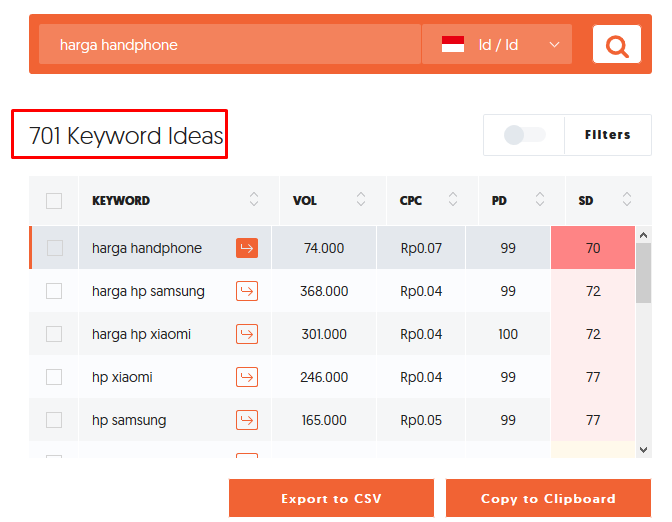Viewport: 672px width, 522px height.
Task: Click Copy to Clipboard button
Action: click(549, 498)
